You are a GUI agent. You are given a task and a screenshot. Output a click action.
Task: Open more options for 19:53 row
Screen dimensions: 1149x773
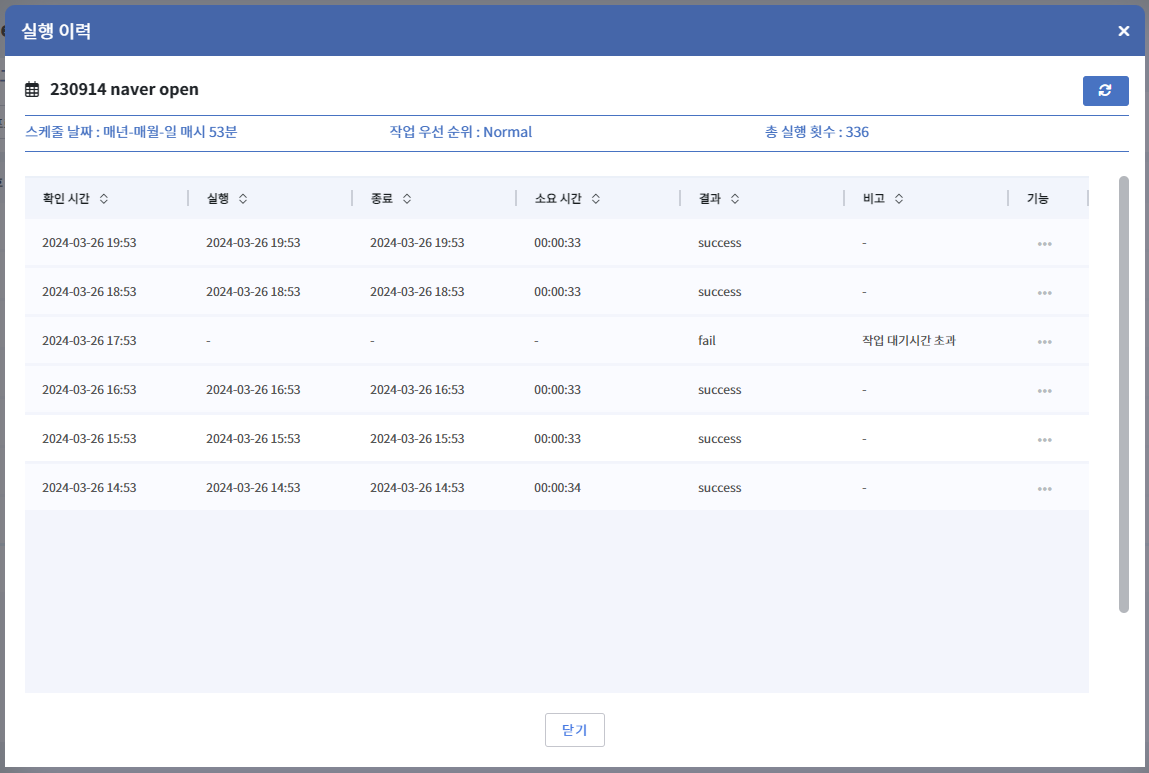[x=1044, y=244]
